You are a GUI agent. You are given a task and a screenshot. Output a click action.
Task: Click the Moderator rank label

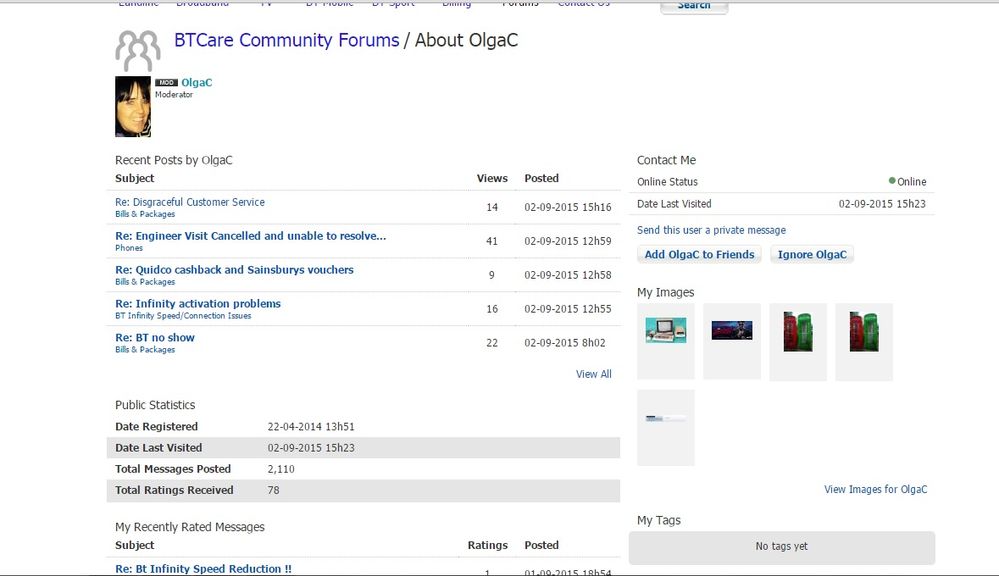pos(174,94)
